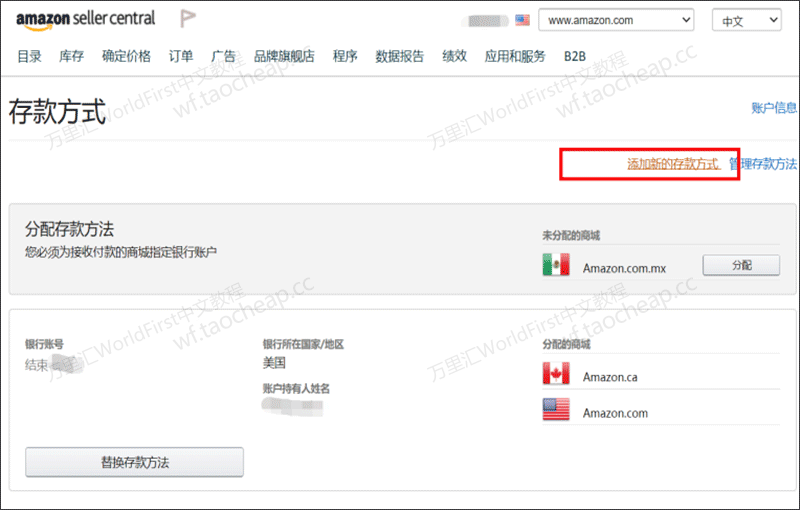The image size is (800, 510).
Task: Click the US flag beside Amazon.com
Action: 556,409
